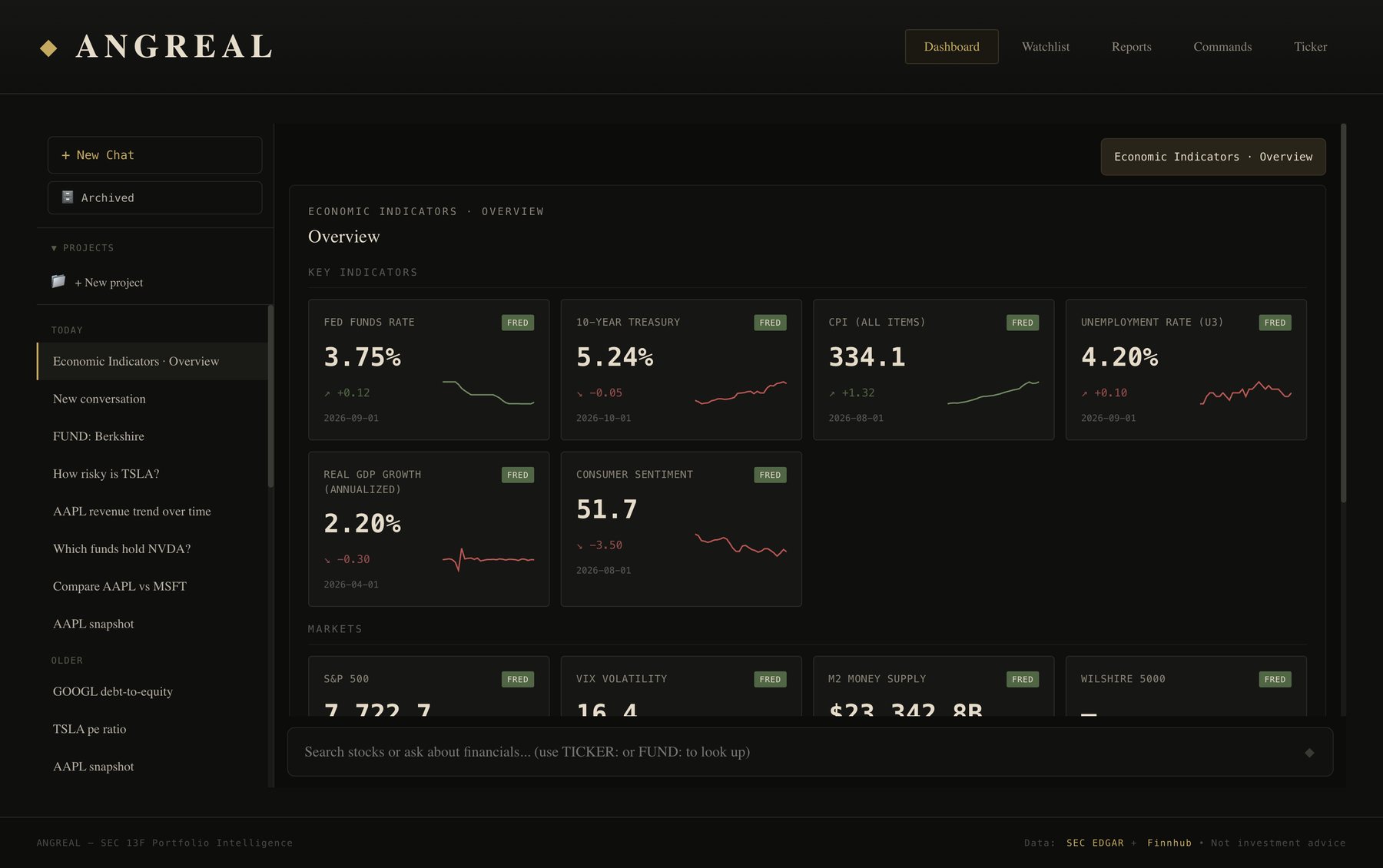Select AAPL revenue trend over time chat
The height and width of the screenshot is (868, 1383).
pyautogui.click(x=152, y=512)
